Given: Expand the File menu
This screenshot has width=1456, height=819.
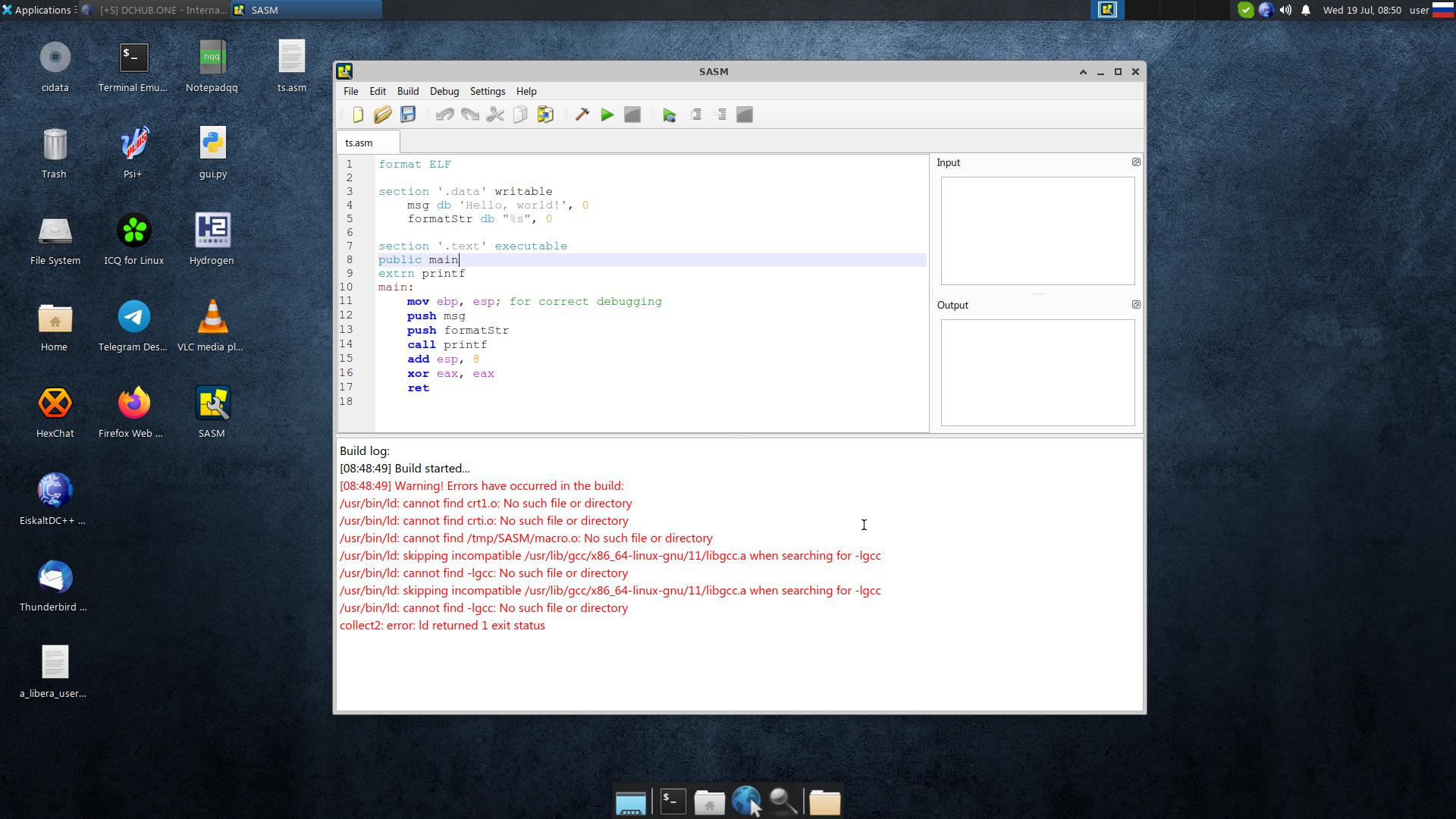Looking at the screenshot, I should tap(350, 91).
